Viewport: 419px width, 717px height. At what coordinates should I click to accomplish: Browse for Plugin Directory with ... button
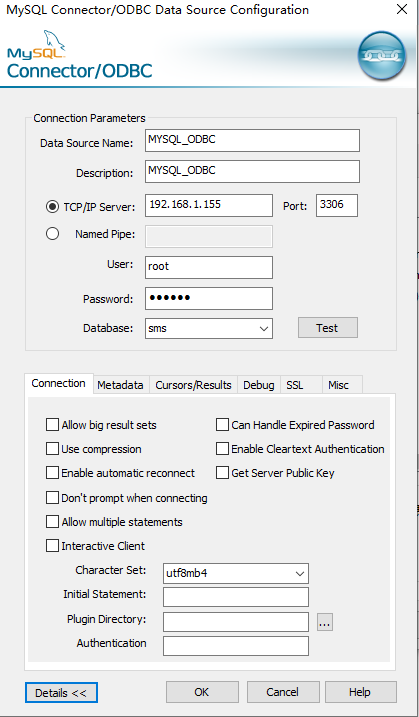coord(325,622)
